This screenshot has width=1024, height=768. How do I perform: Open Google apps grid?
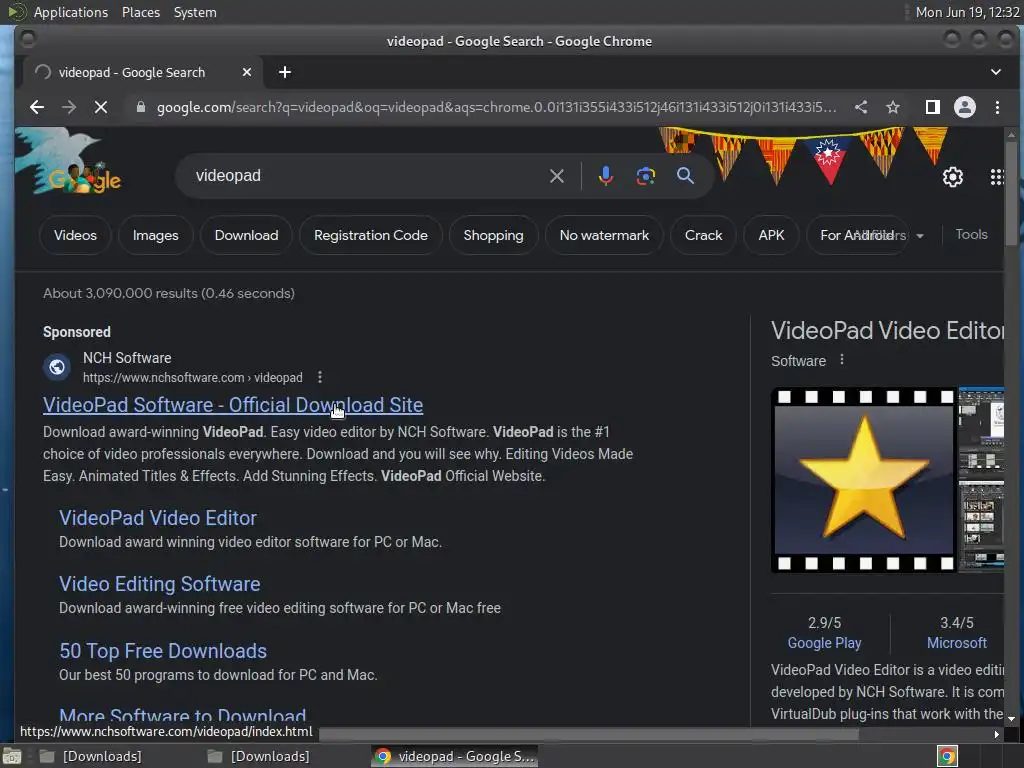(997, 177)
